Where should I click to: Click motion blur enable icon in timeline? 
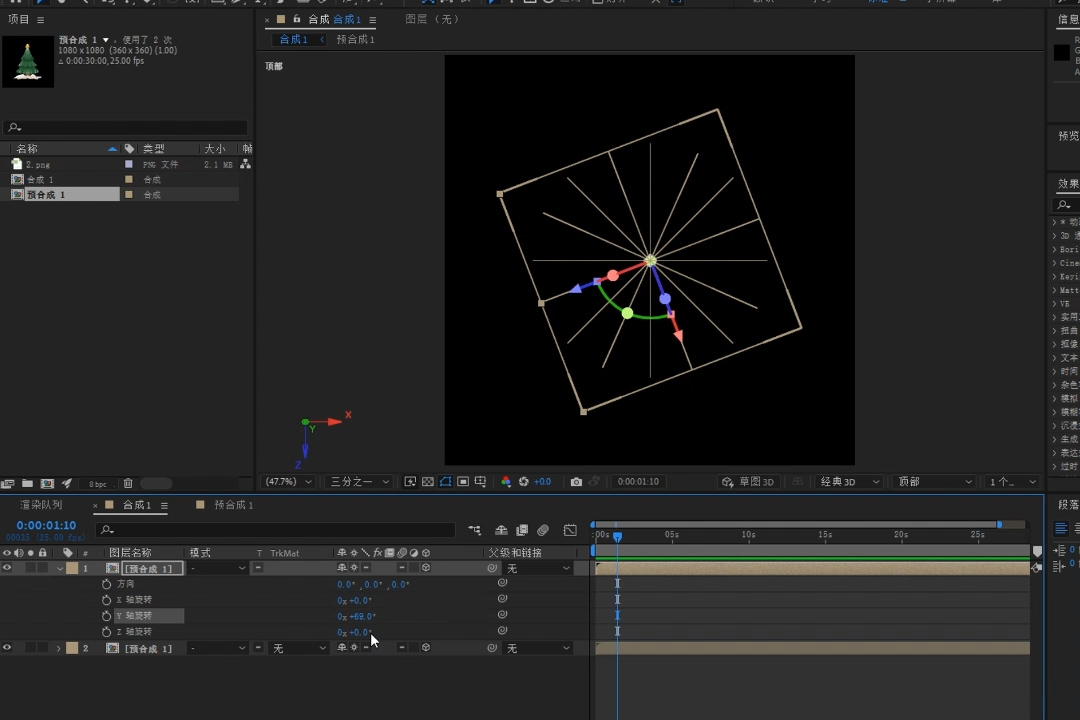pos(543,530)
